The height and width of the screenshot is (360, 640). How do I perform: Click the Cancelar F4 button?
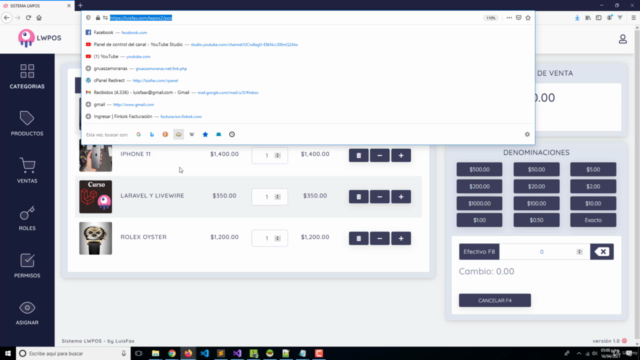495,300
